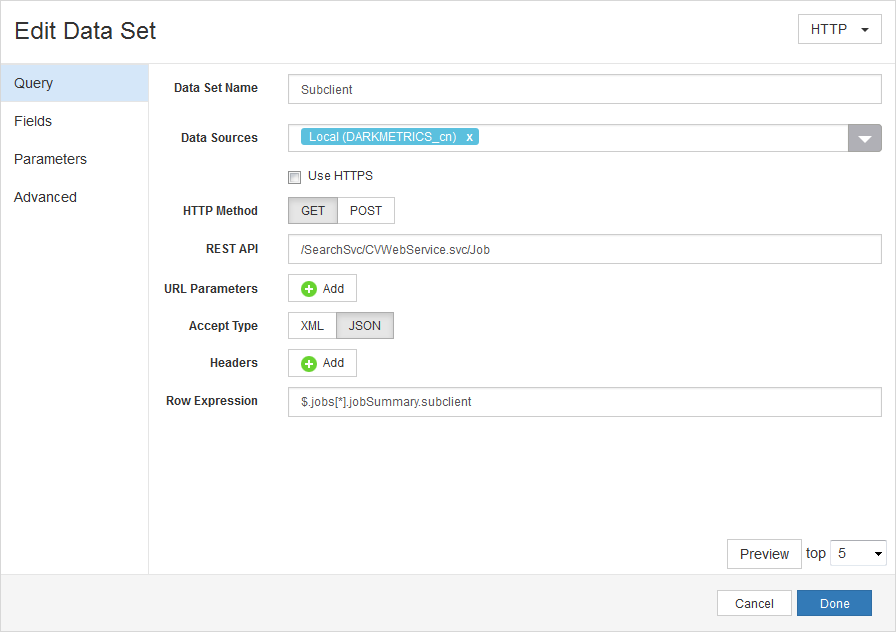
Task: Add a new URL parameter
Action: (x=322, y=288)
